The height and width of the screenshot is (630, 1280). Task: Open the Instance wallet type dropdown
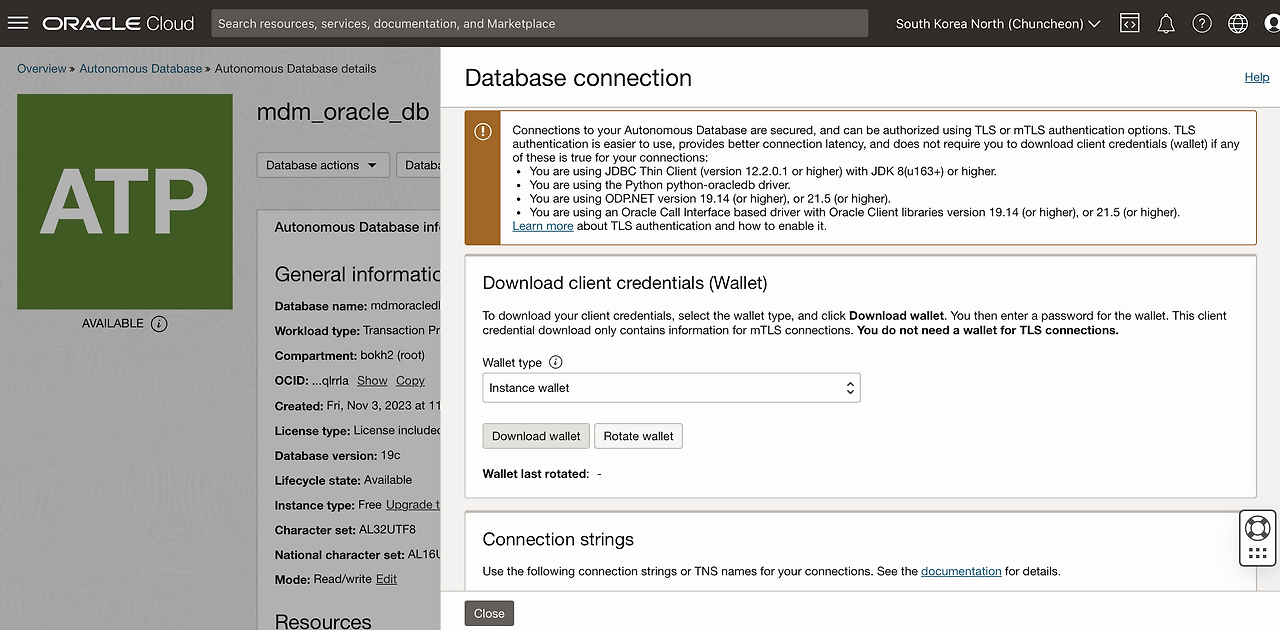tap(671, 388)
